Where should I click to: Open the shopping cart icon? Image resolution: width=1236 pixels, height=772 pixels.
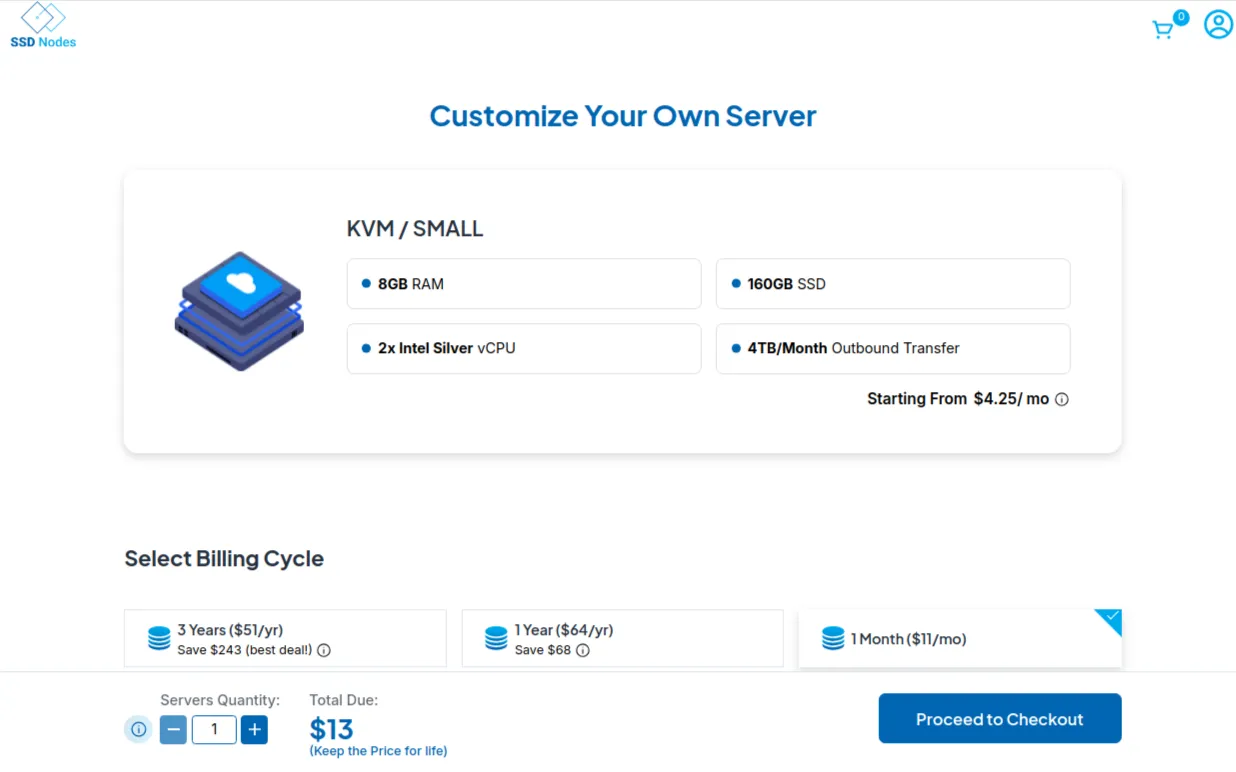click(x=1162, y=30)
